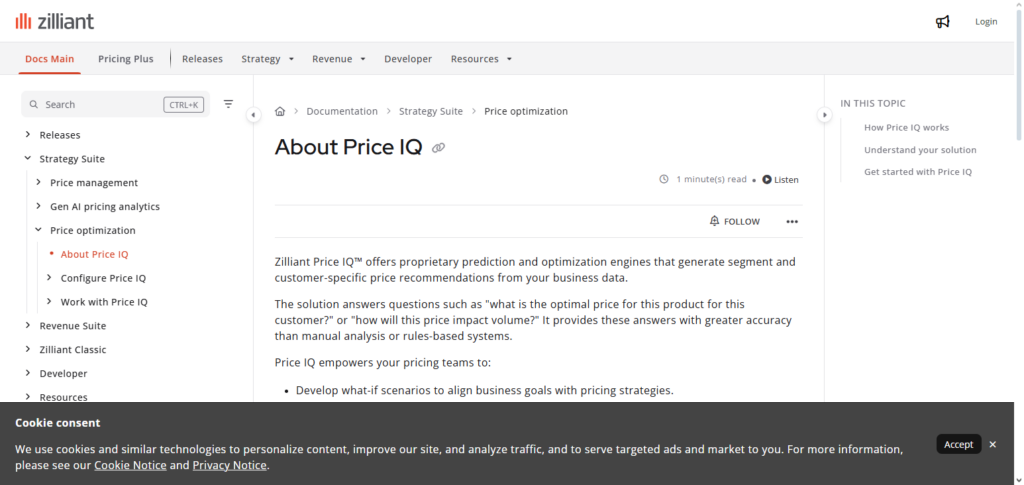
Task: Expand the Zilliant Classic chevron
Action: pos(27,349)
